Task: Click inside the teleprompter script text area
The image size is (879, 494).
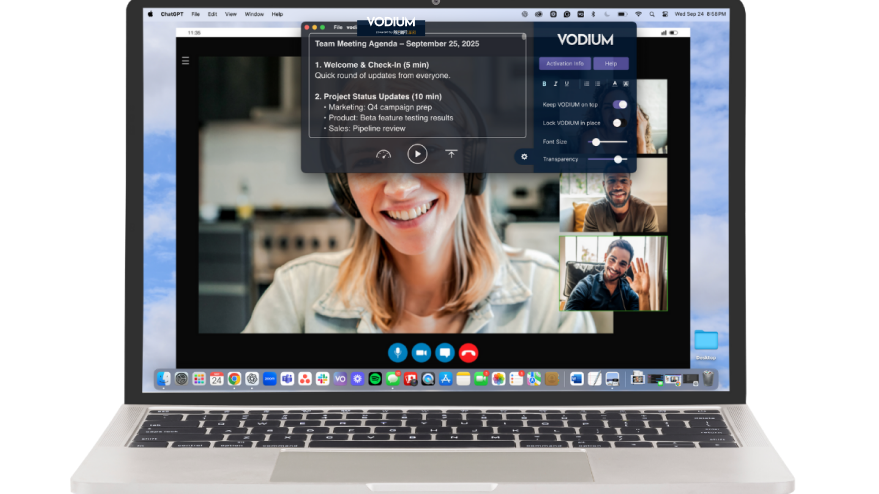Action: point(417,86)
